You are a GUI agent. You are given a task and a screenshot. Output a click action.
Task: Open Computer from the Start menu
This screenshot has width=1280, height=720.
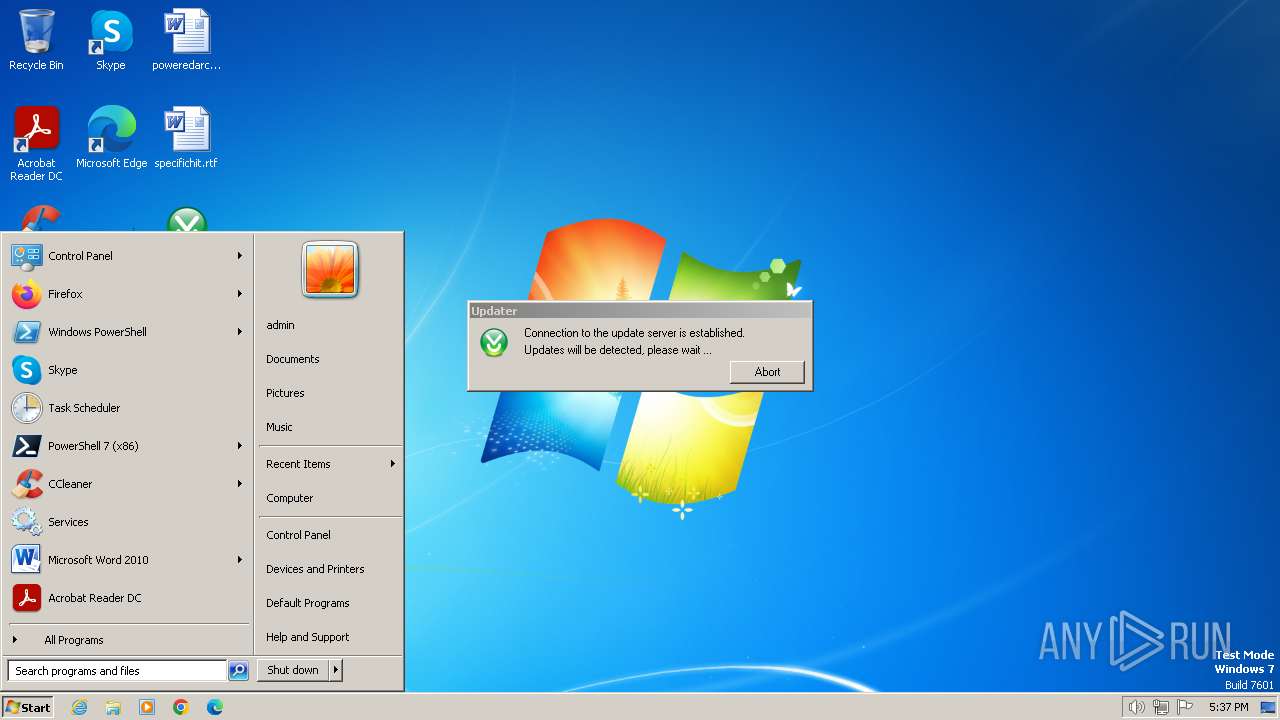tap(330, 498)
